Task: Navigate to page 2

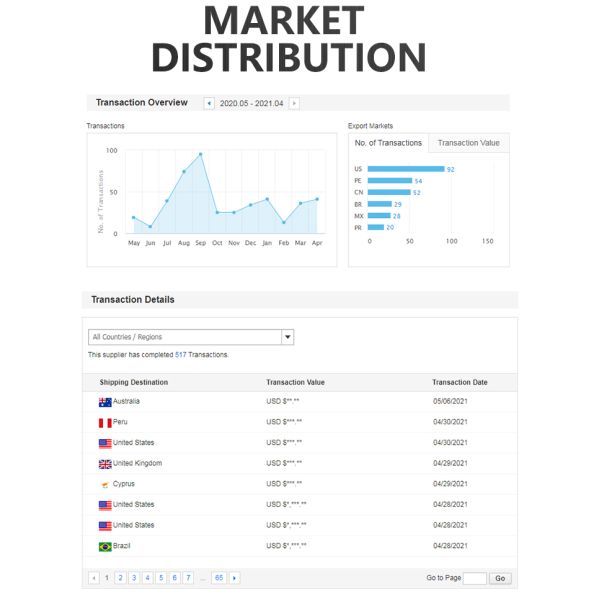Action: point(120,578)
